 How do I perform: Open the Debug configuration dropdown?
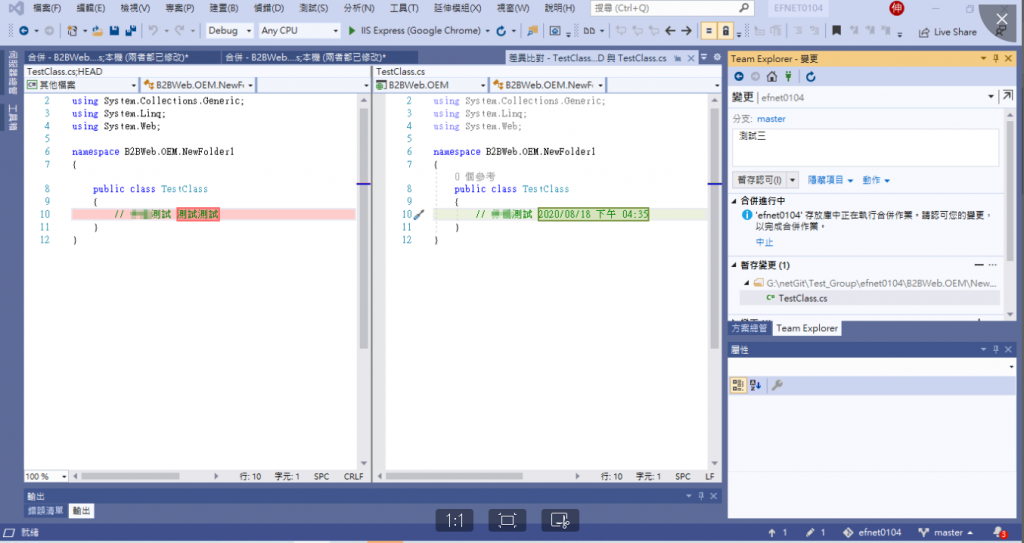[x=229, y=31]
